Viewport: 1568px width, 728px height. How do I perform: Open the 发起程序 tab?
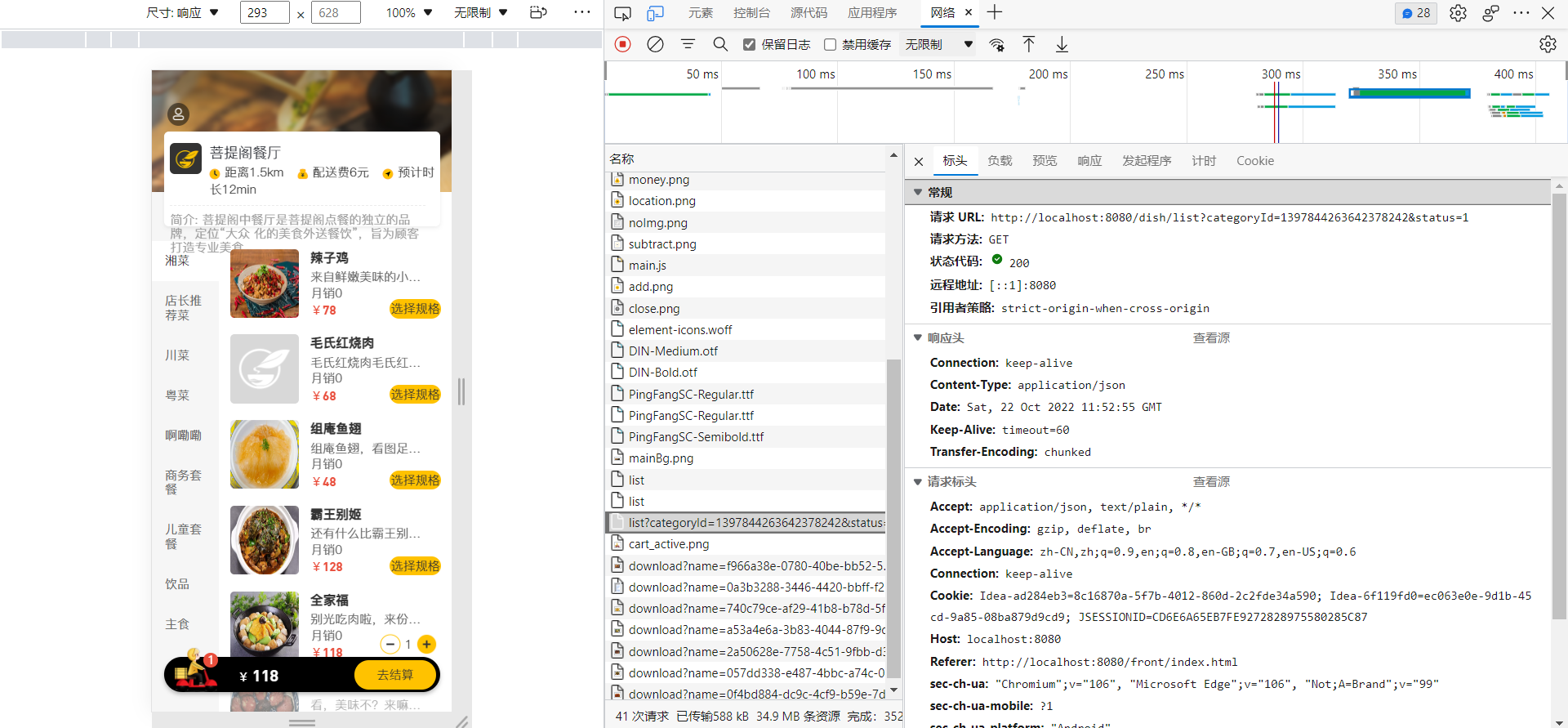tap(1147, 161)
